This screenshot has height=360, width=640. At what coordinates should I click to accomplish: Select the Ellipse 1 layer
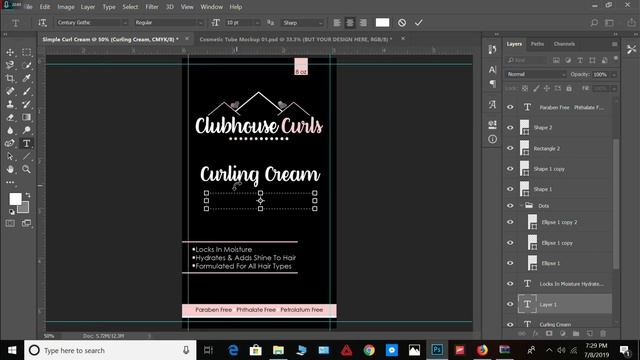click(565, 263)
